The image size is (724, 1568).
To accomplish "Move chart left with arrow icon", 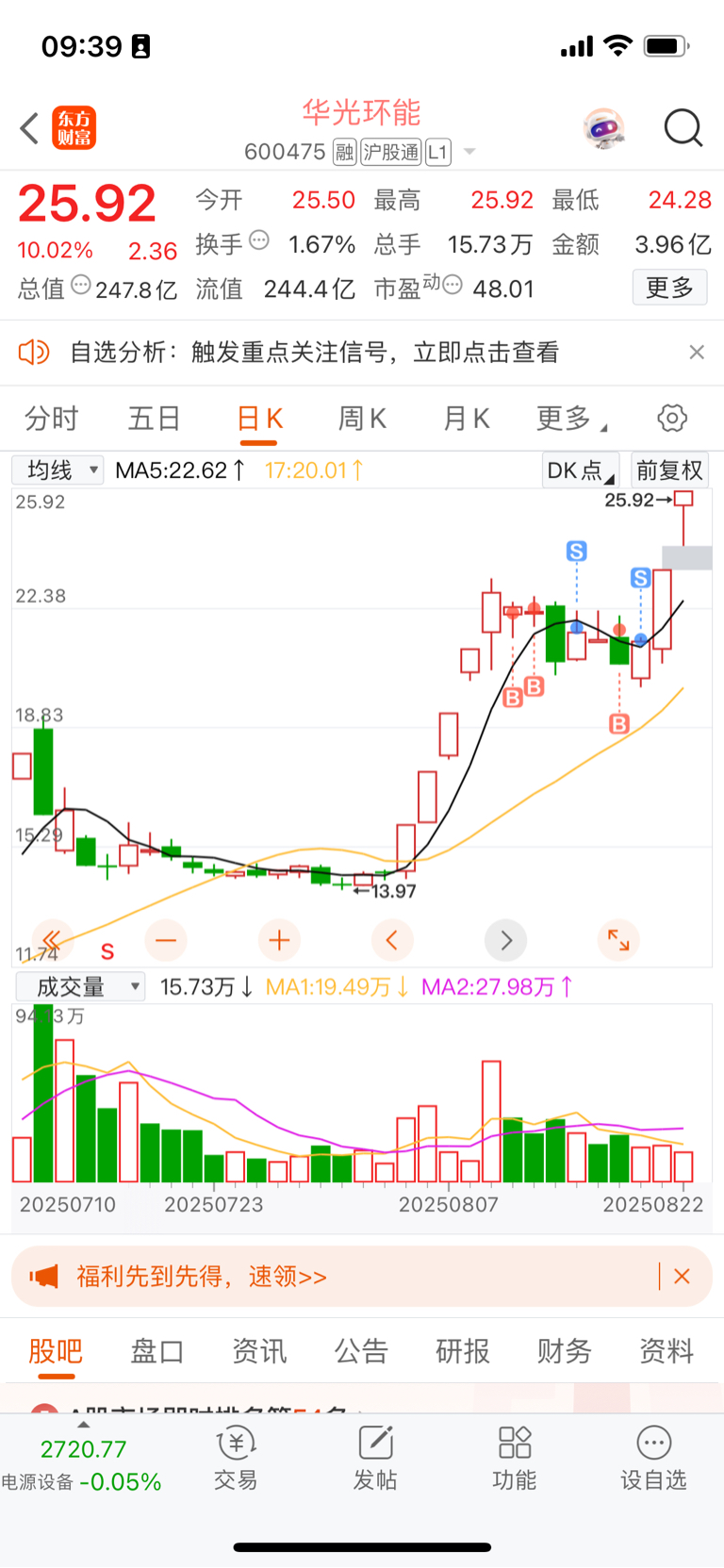I will (392, 940).
